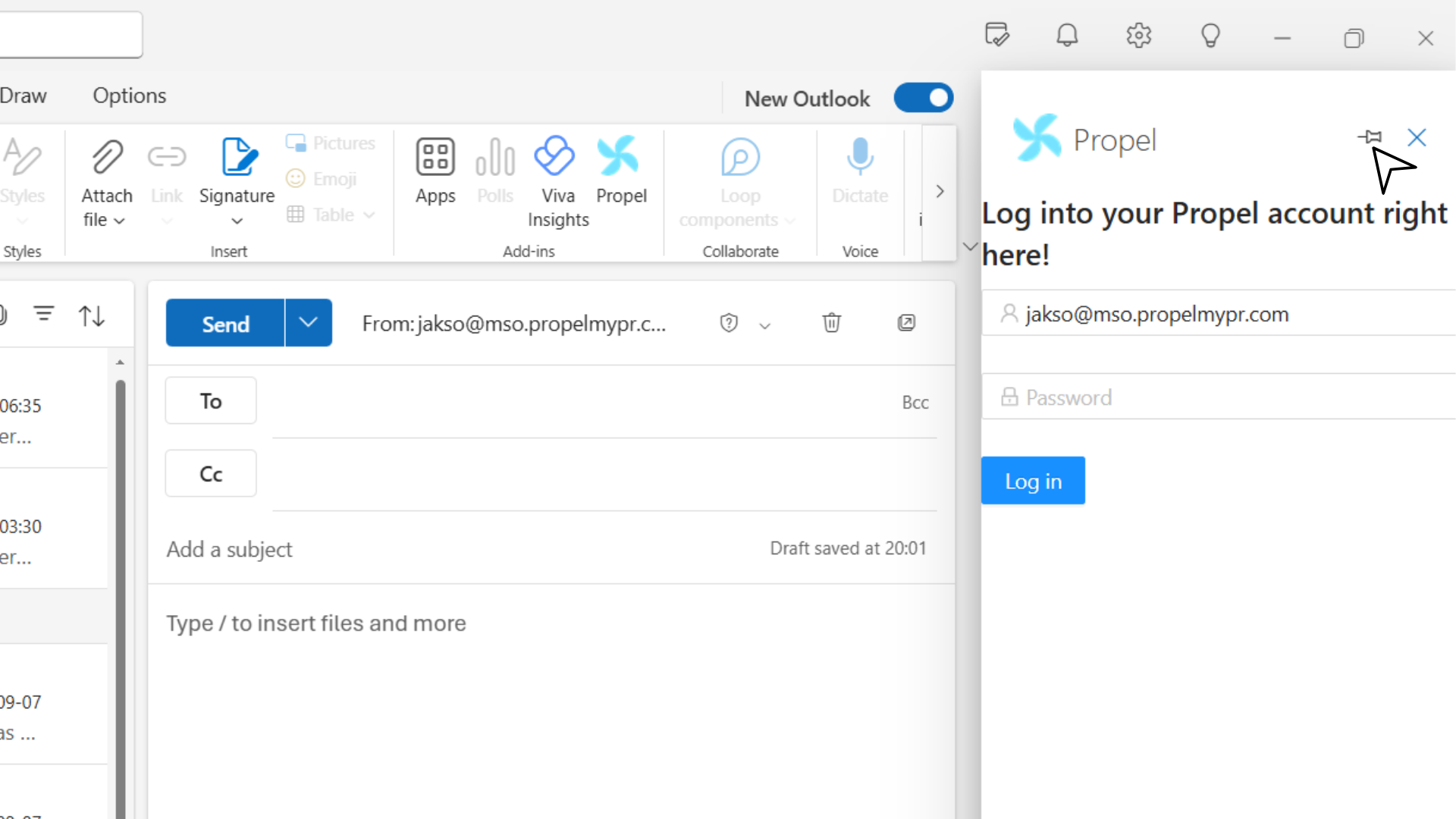
Task: Open the tips lightbulb icon
Action: coord(1210,35)
